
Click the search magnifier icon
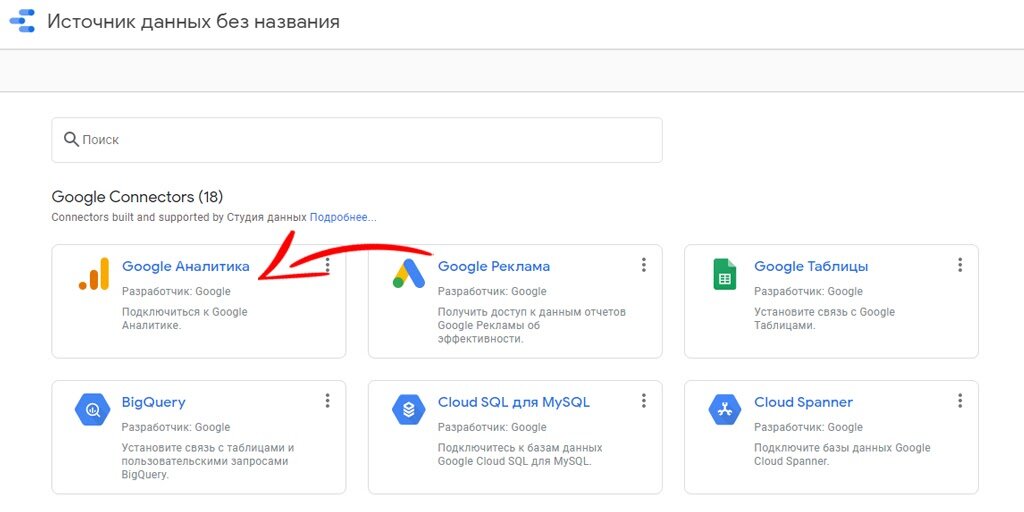tap(71, 139)
